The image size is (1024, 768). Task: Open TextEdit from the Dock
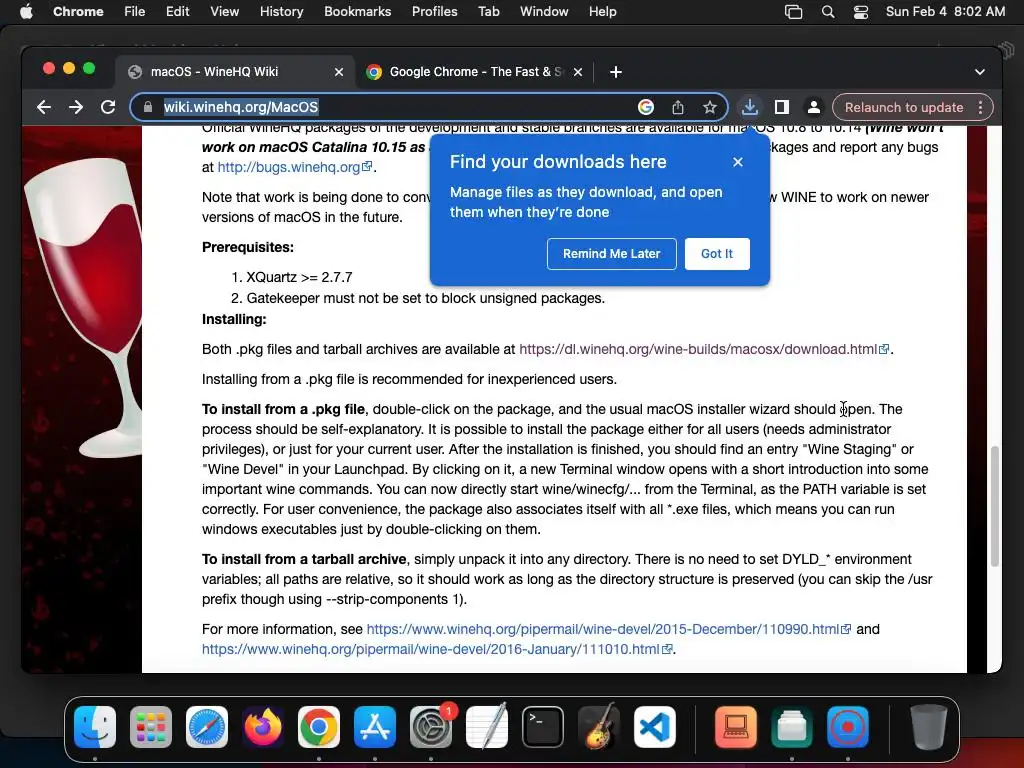pos(487,726)
